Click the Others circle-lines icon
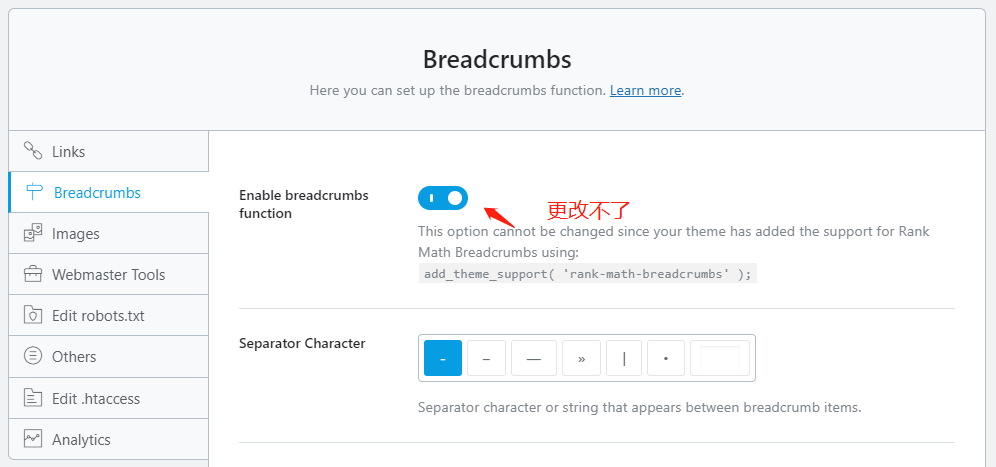Screen dimensions: 996x467 pos(32,356)
